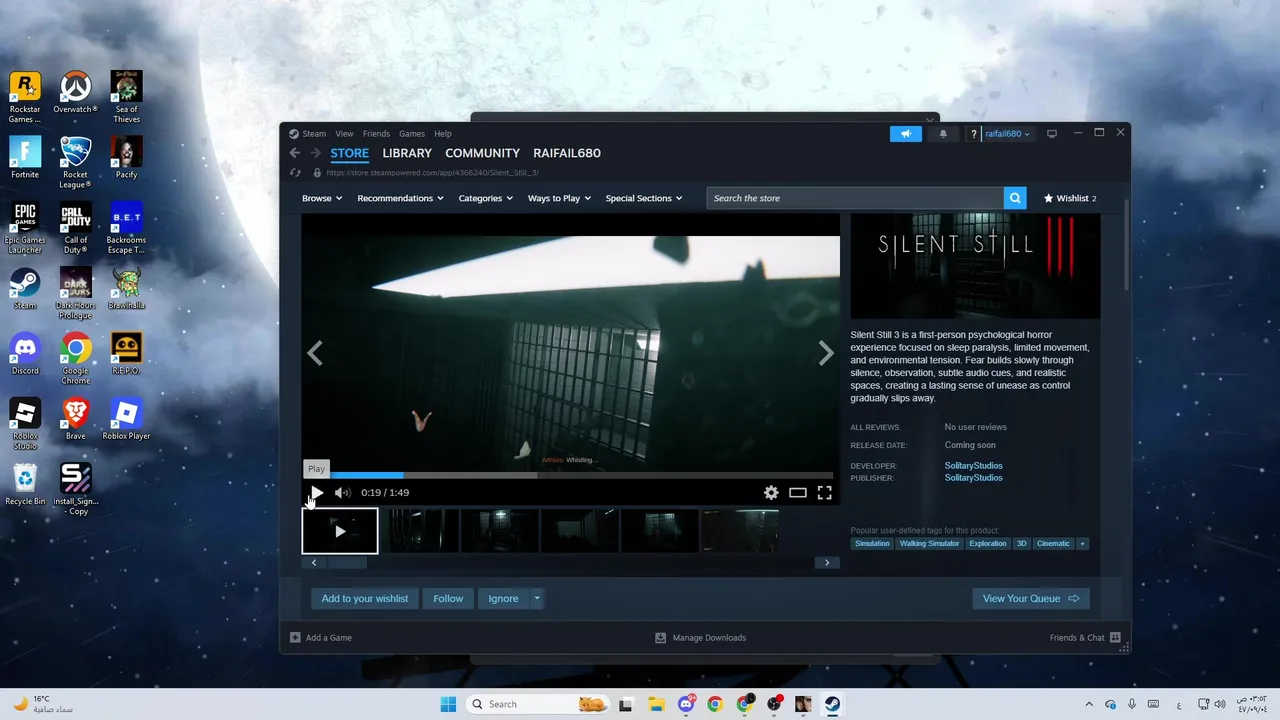
Task: Toggle theater mode for the video
Action: point(797,492)
